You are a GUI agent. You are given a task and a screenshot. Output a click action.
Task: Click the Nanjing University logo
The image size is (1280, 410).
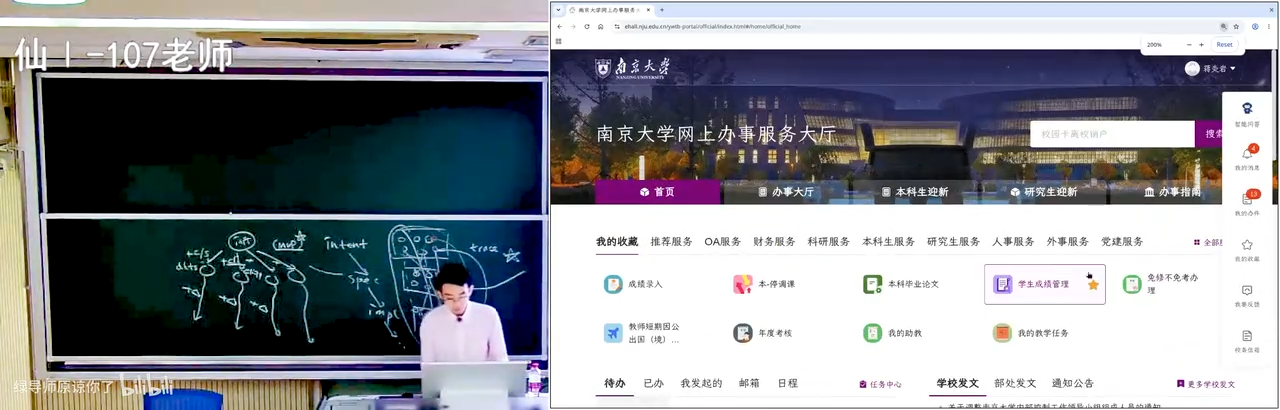[x=633, y=68]
